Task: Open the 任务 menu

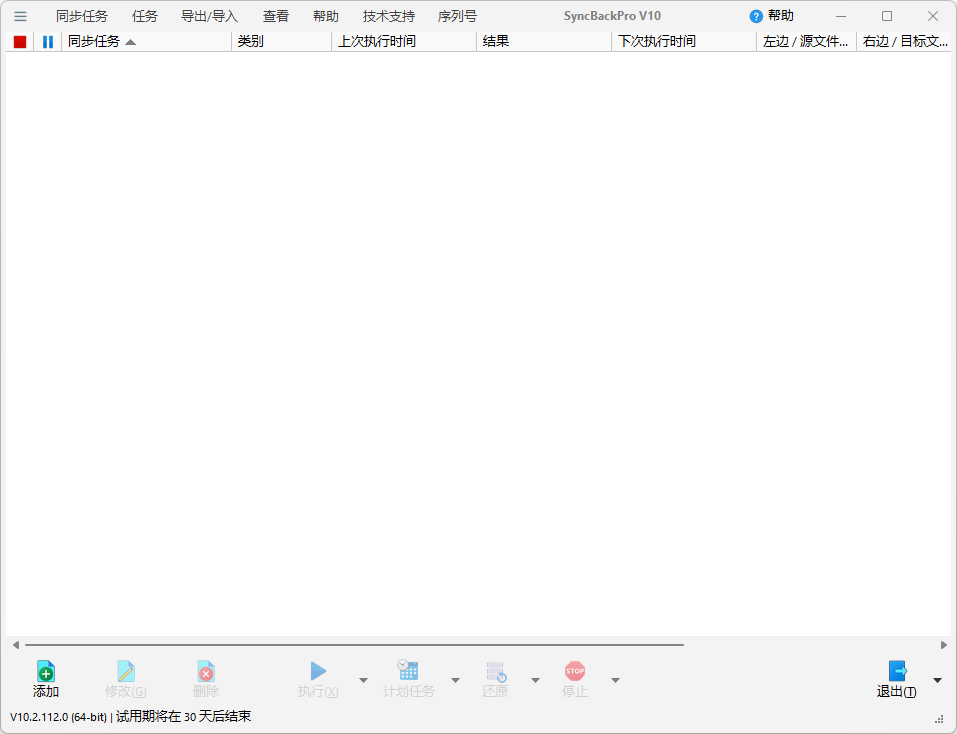Action: click(145, 16)
